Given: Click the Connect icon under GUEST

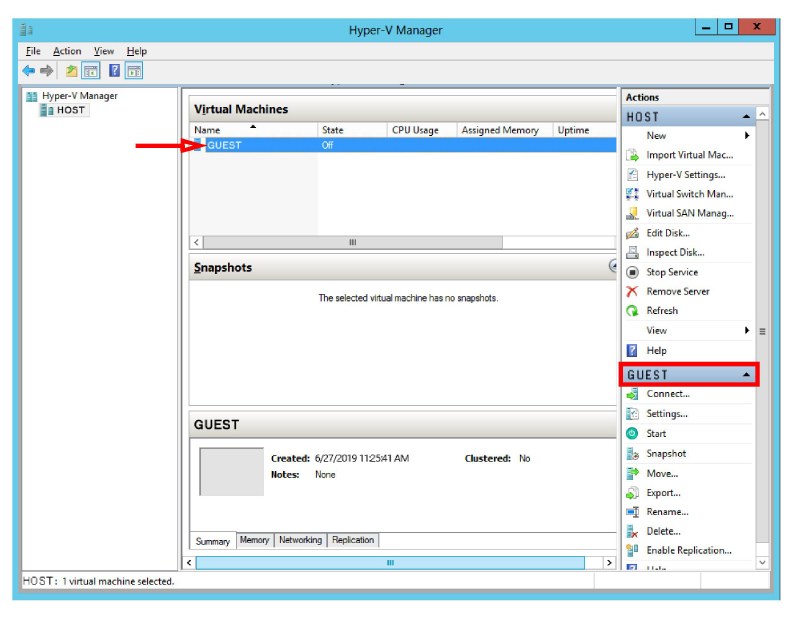Looking at the screenshot, I should (632, 394).
